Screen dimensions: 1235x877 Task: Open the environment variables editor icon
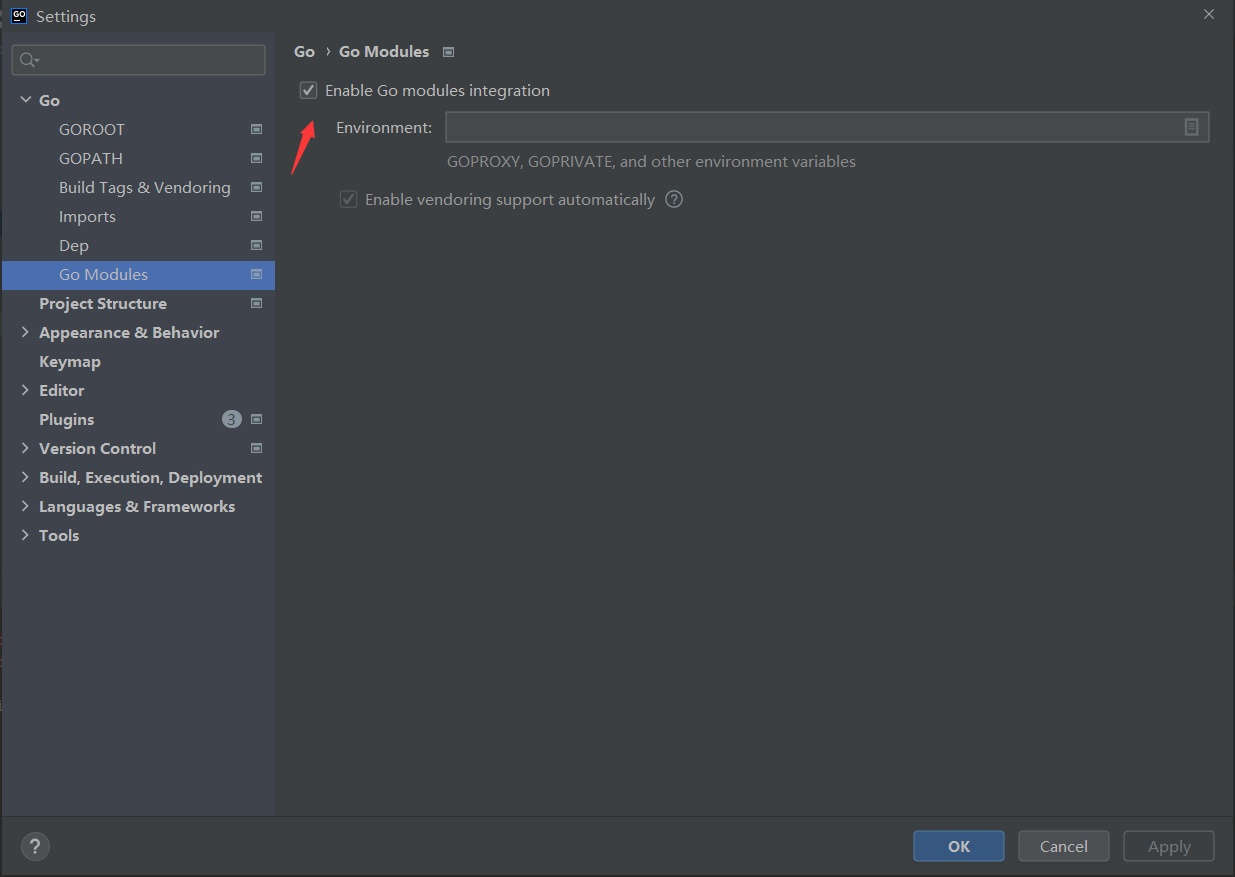[1191, 127]
